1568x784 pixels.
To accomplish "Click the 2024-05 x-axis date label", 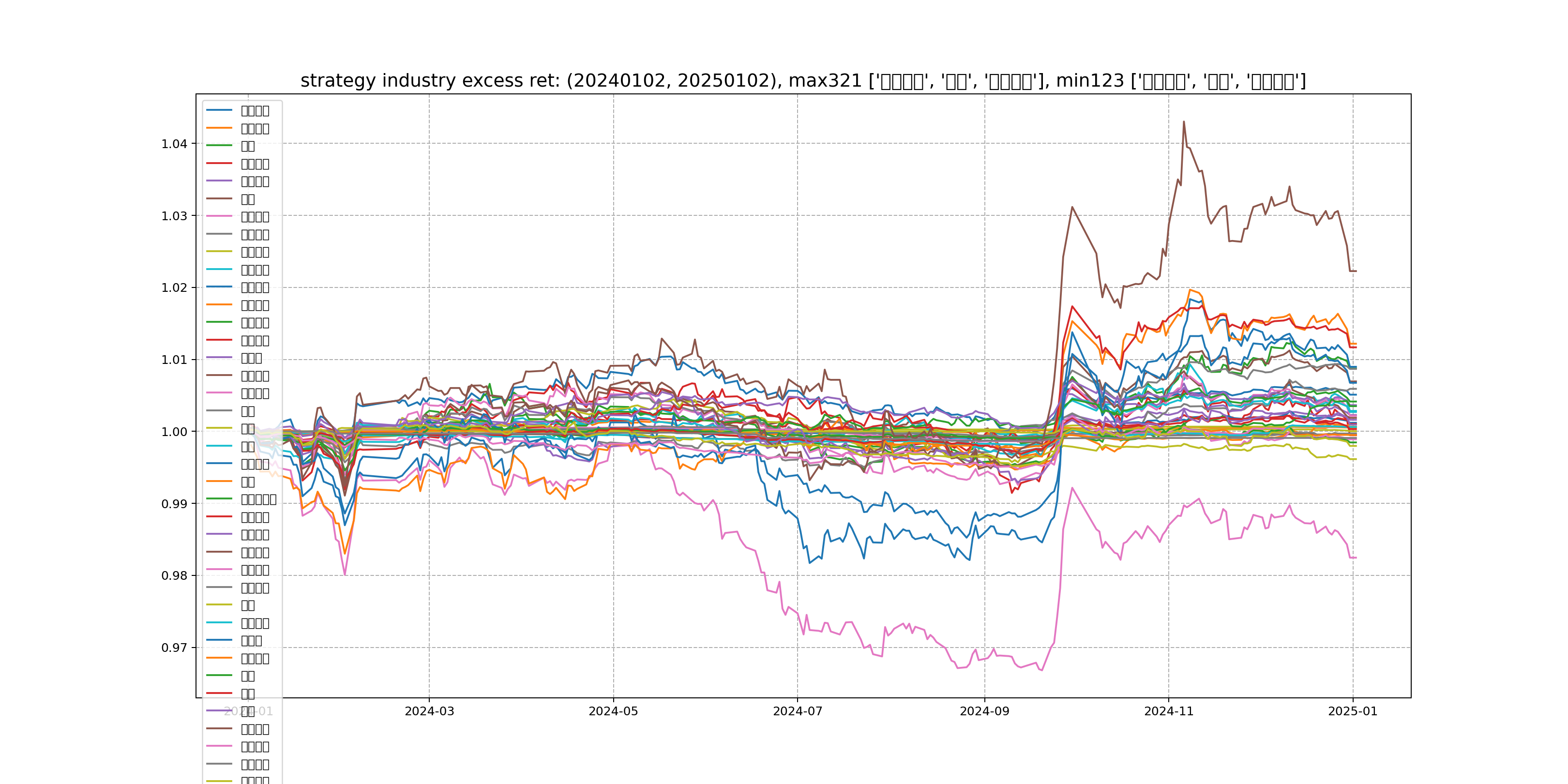I will click(x=613, y=711).
